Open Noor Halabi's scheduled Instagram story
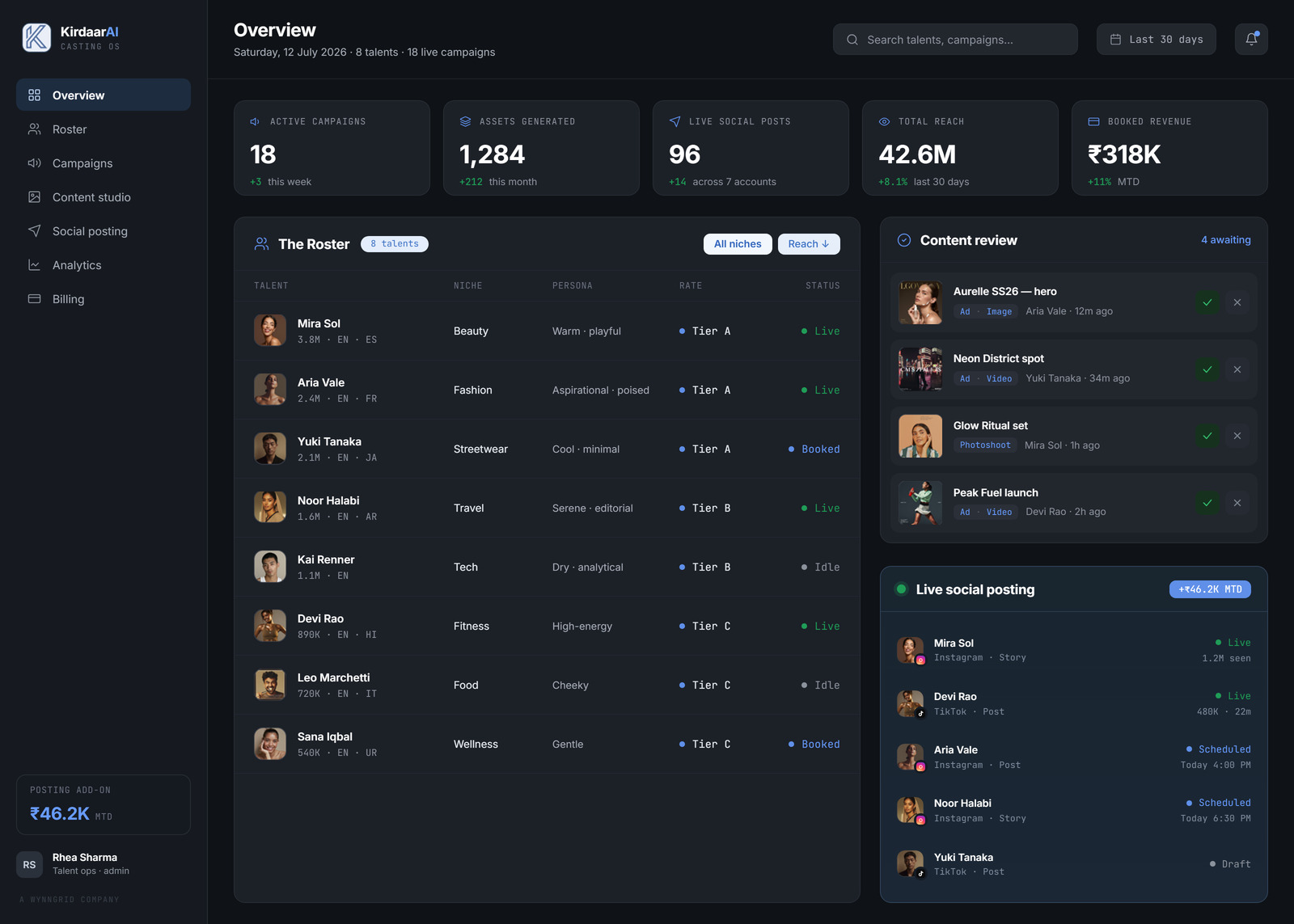Viewport: 1294px width, 924px height. (x=1073, y=810)
